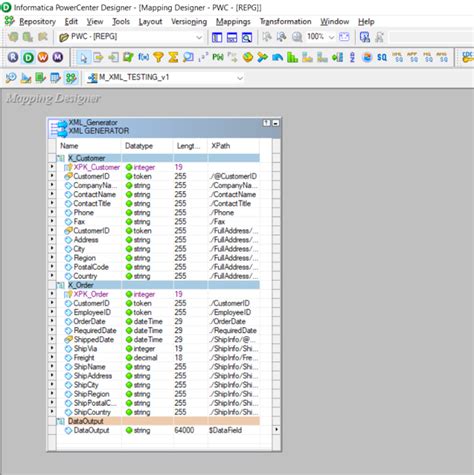The width and height of the screenshot is (474, 475).
Task: Pick the green bar-chart Rank transformation icon
Action: pos(292,57)
